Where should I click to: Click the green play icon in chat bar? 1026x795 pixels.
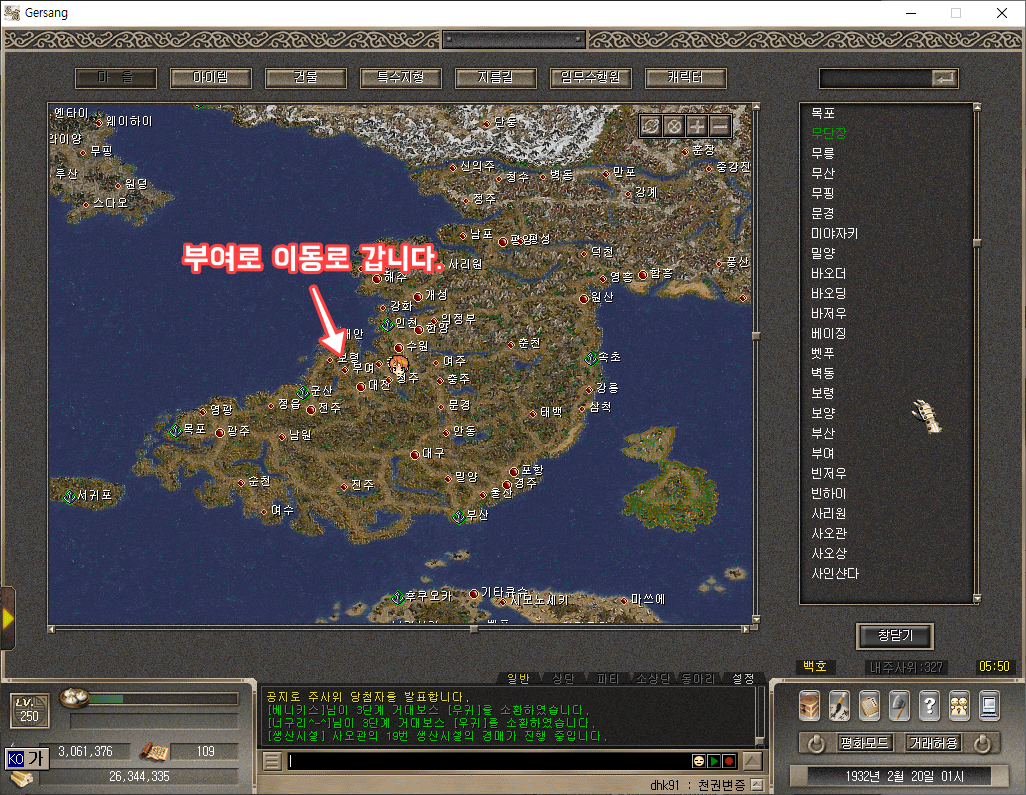pyautogui.click(x=714, y=761)
